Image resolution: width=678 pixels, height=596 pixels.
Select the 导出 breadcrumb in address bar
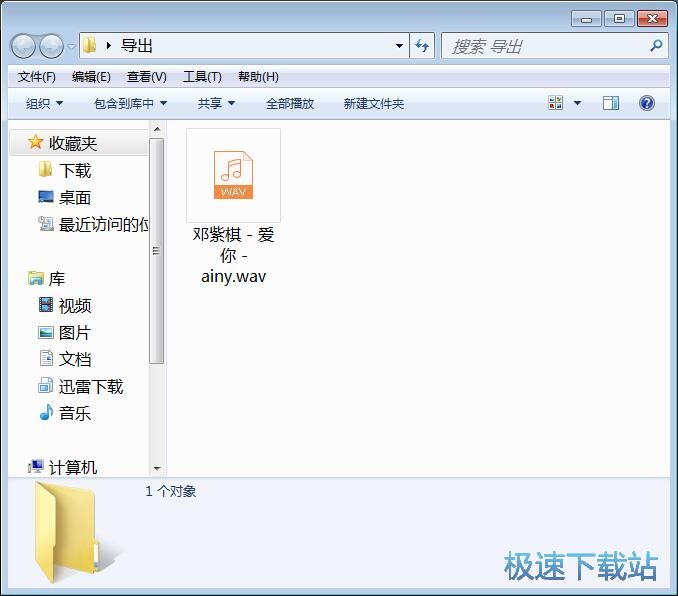(137, 45)
